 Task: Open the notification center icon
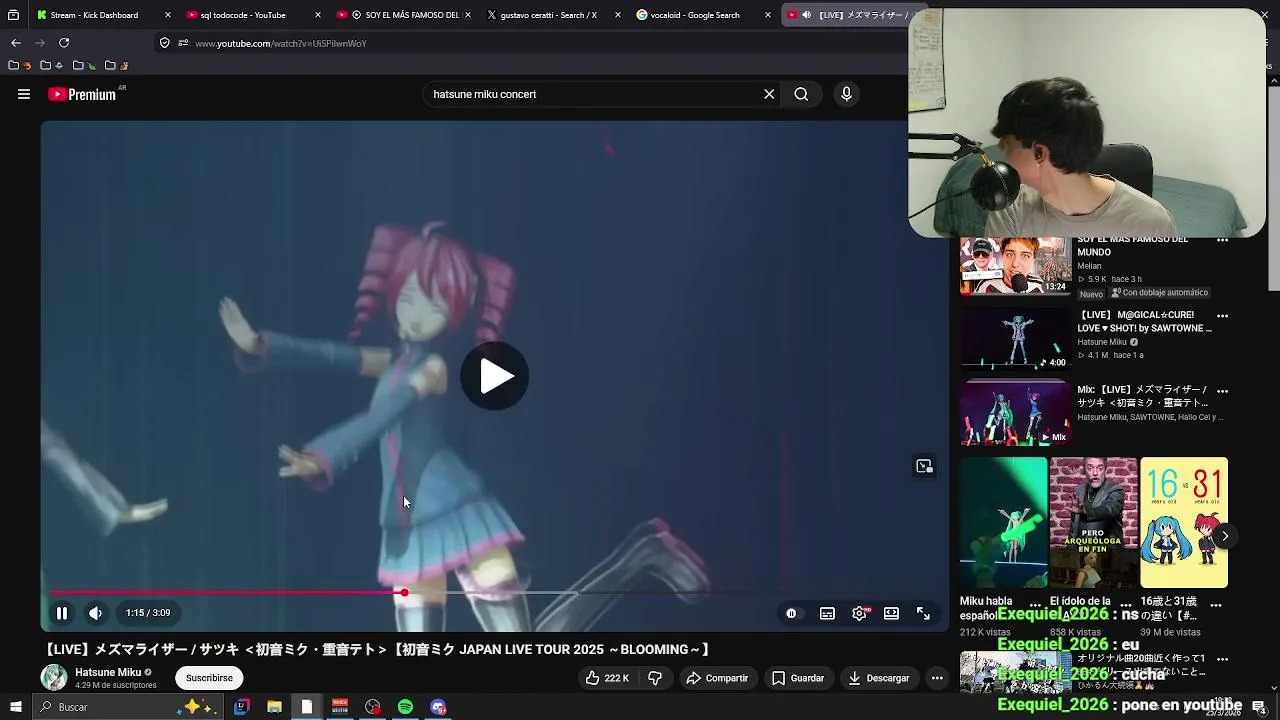[x=1259, y=707]
